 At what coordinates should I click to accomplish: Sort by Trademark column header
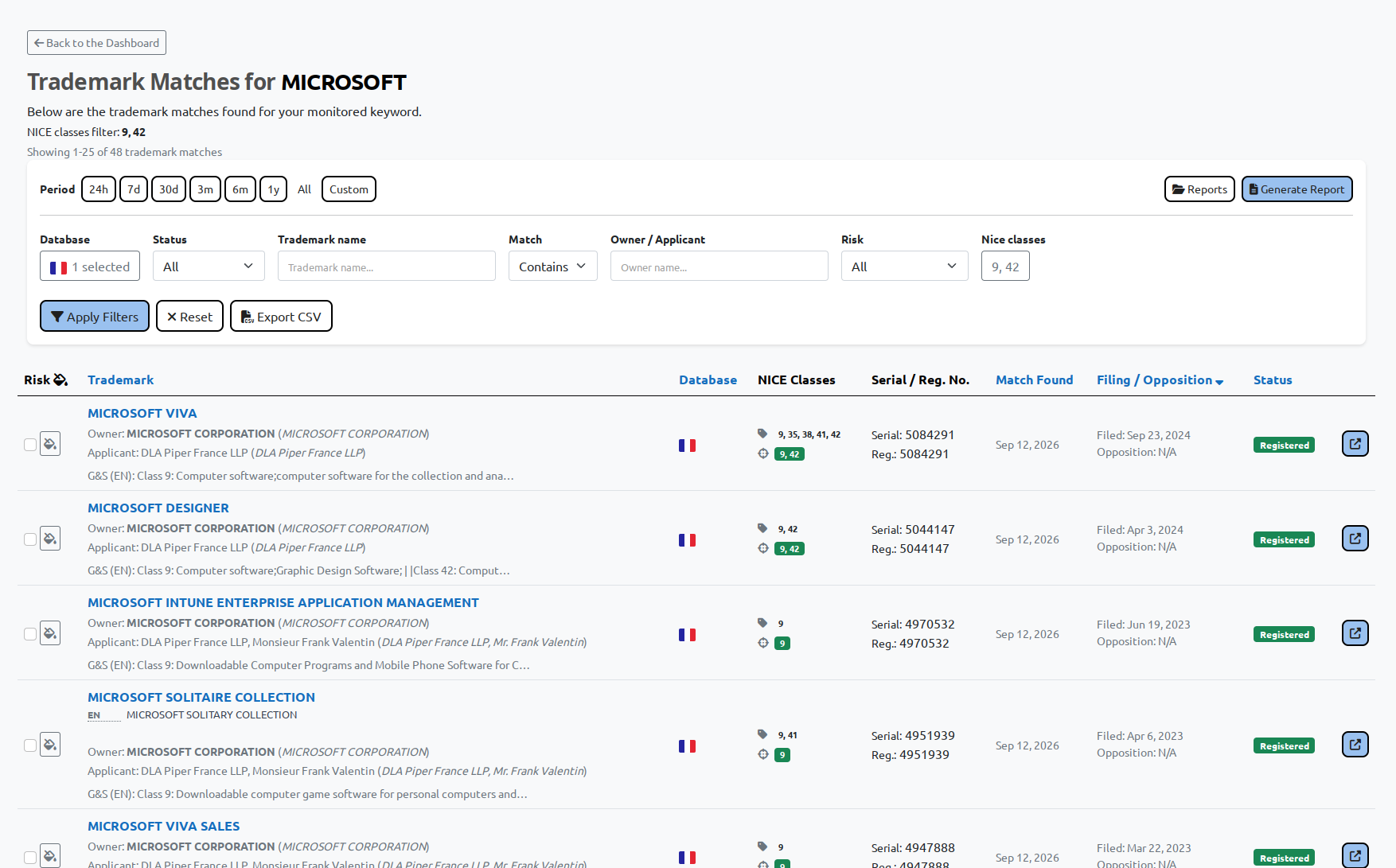pos(121,380)
